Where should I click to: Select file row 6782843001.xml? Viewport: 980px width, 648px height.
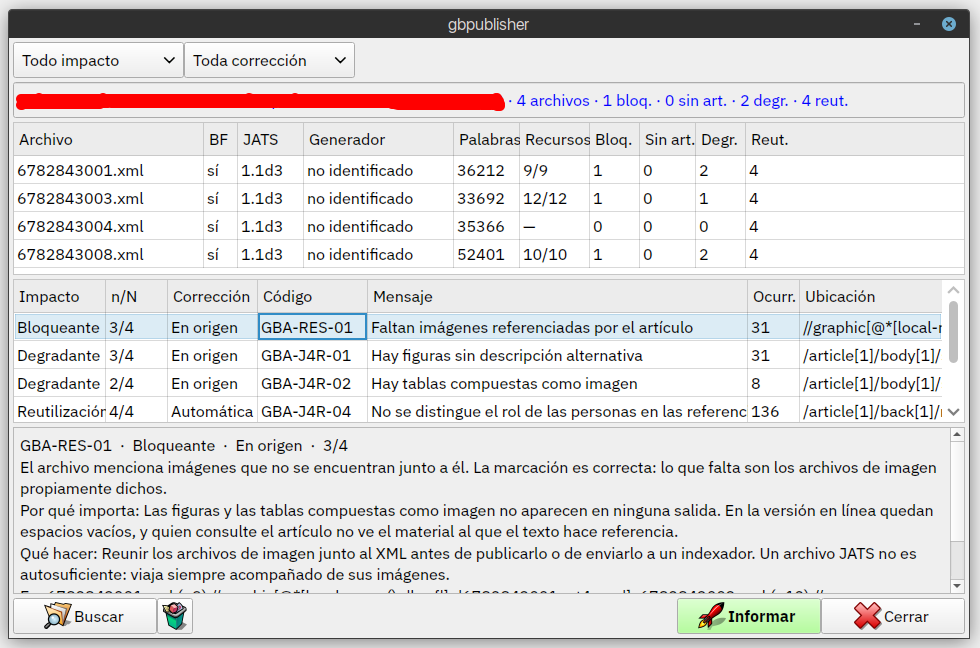[x=489, y=170]
